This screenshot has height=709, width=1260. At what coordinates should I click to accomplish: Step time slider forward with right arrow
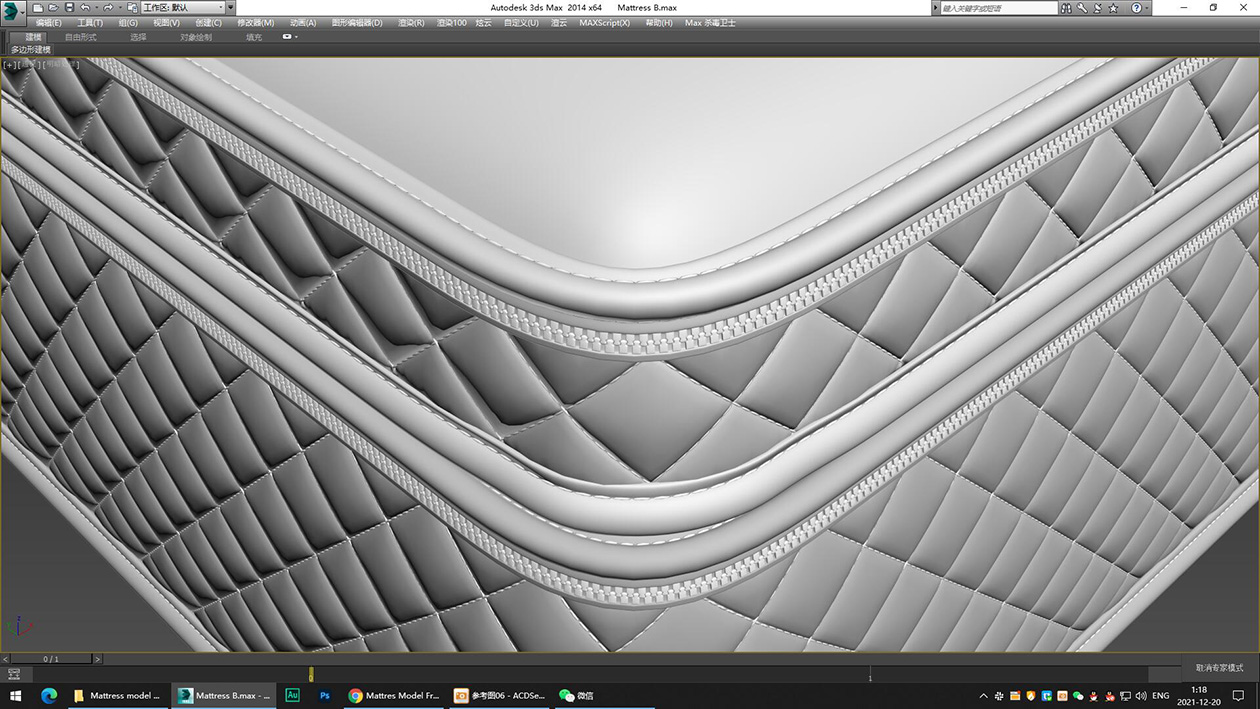98,659
